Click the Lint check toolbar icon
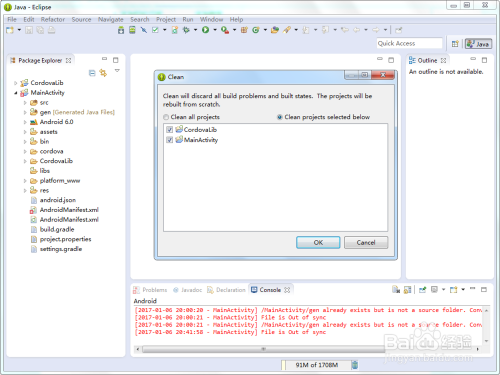500x375 pixels. click(x=155, y=30)
